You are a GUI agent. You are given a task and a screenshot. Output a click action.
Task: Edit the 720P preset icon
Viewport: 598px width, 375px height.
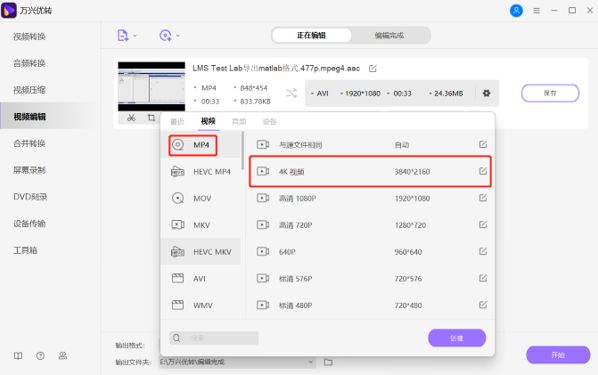click(x=483, y=225)
